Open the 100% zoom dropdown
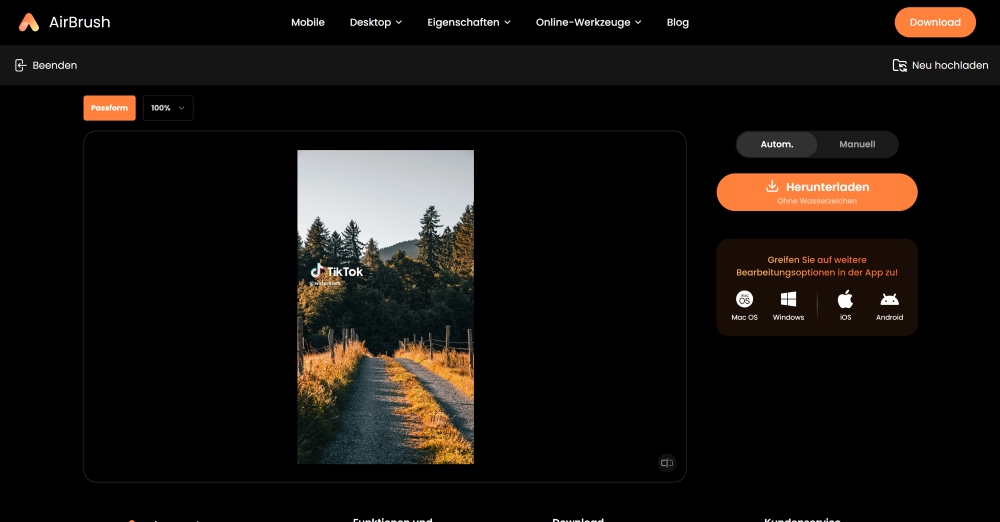This screenshot has height=522, width=1000. click(168, 108)
